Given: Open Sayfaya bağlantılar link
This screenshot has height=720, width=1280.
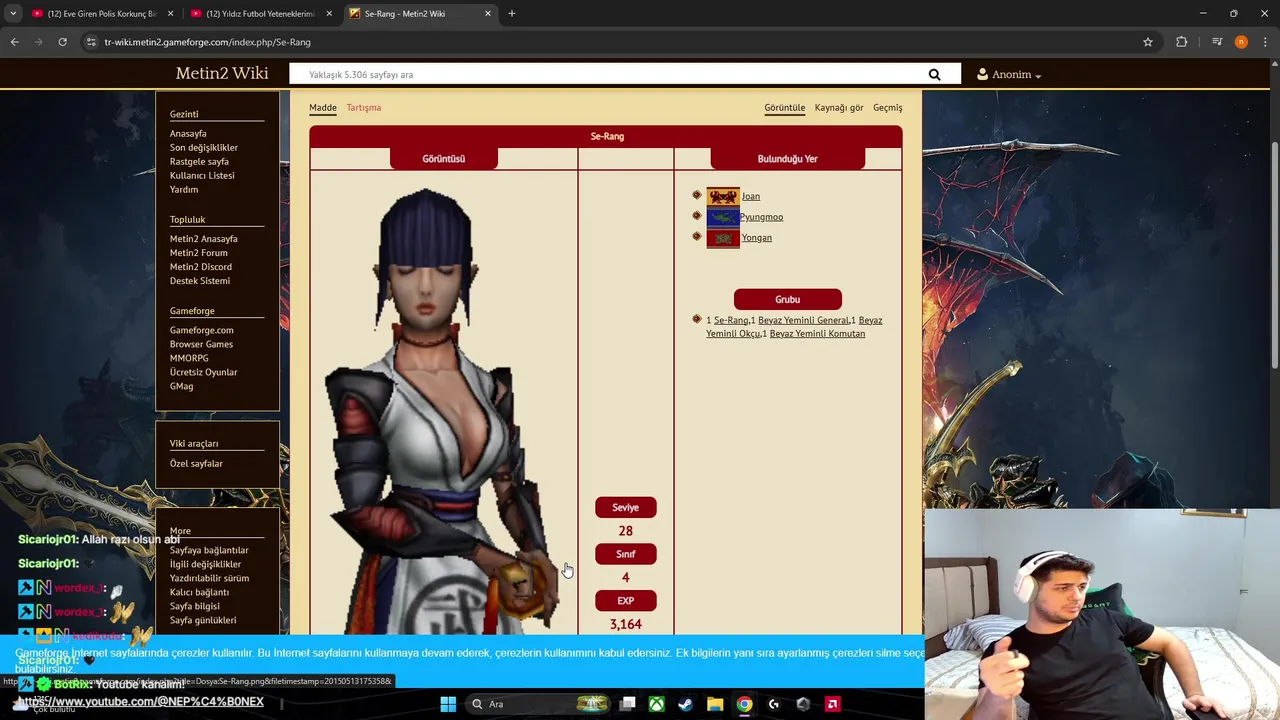Looking at the screenshot, I should (x=209, y=550).
